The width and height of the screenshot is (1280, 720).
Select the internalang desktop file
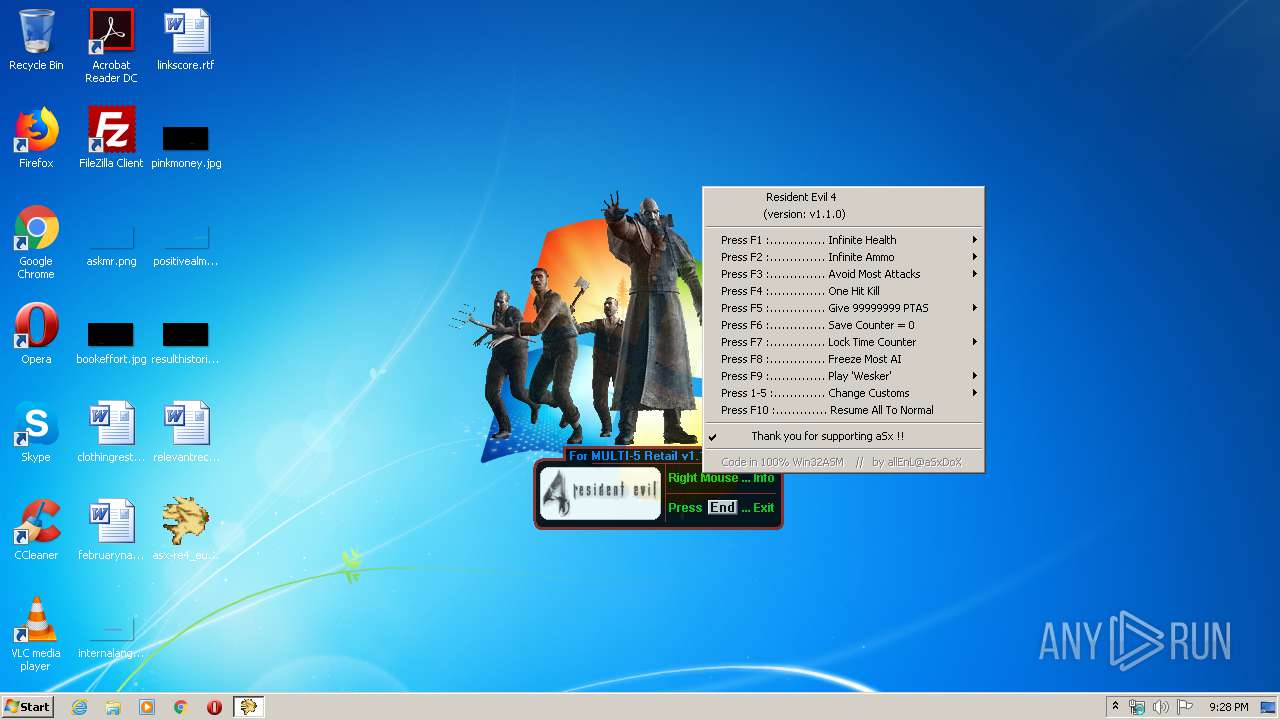111,637
